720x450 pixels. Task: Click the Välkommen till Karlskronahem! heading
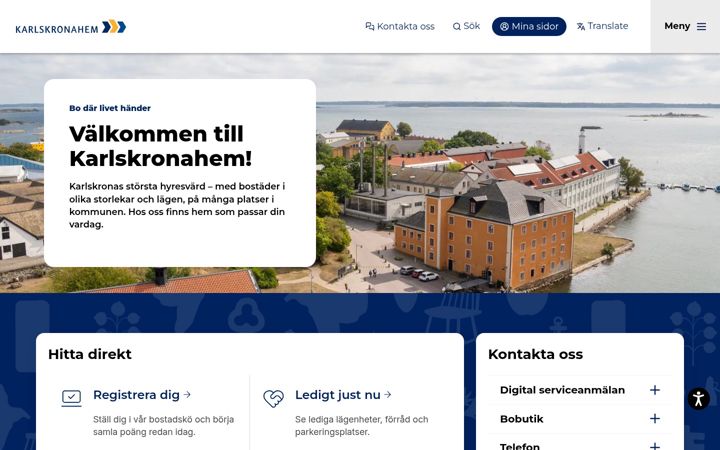point(161,146)
